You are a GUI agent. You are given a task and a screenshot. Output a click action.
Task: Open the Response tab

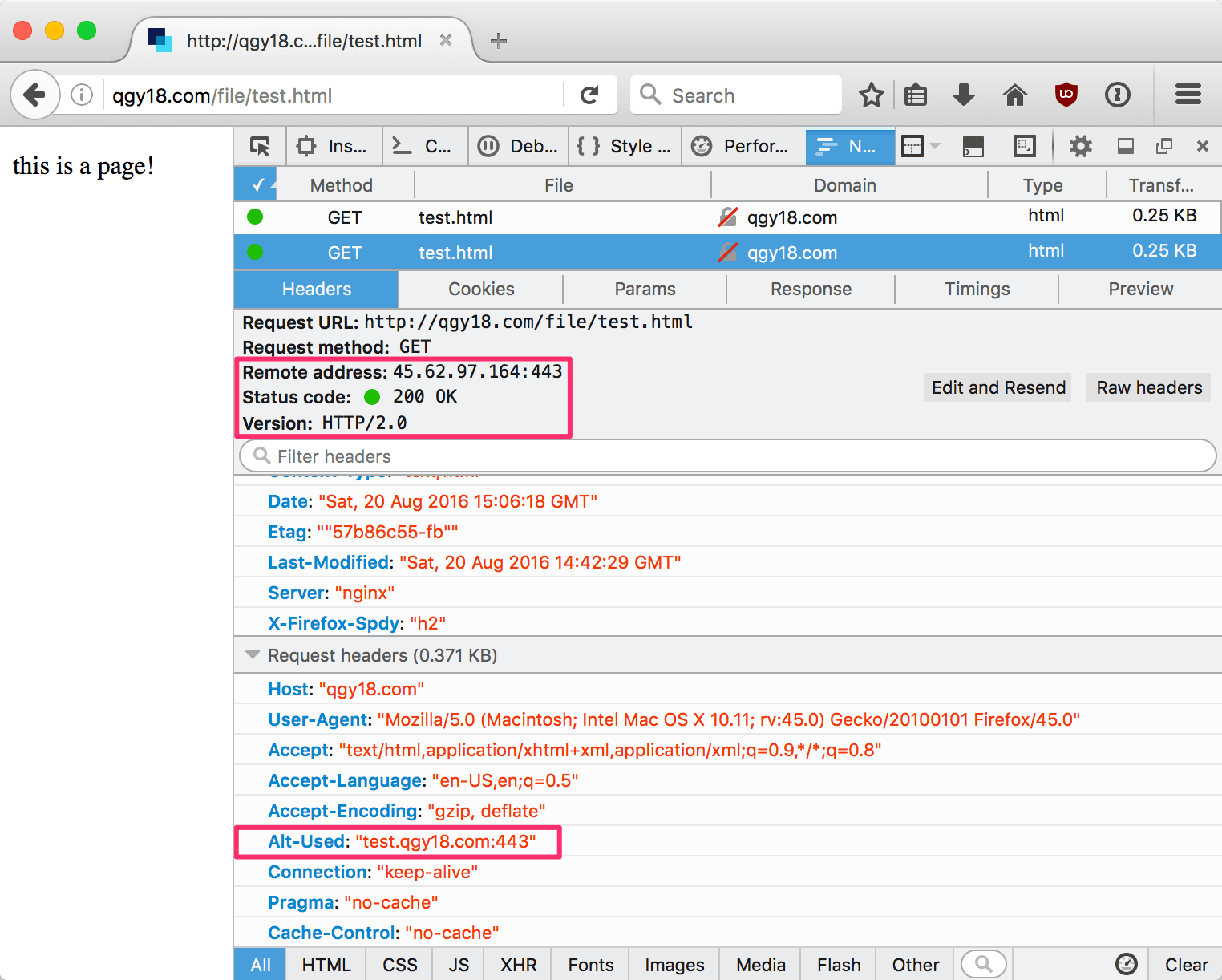(x=811, y=289)
